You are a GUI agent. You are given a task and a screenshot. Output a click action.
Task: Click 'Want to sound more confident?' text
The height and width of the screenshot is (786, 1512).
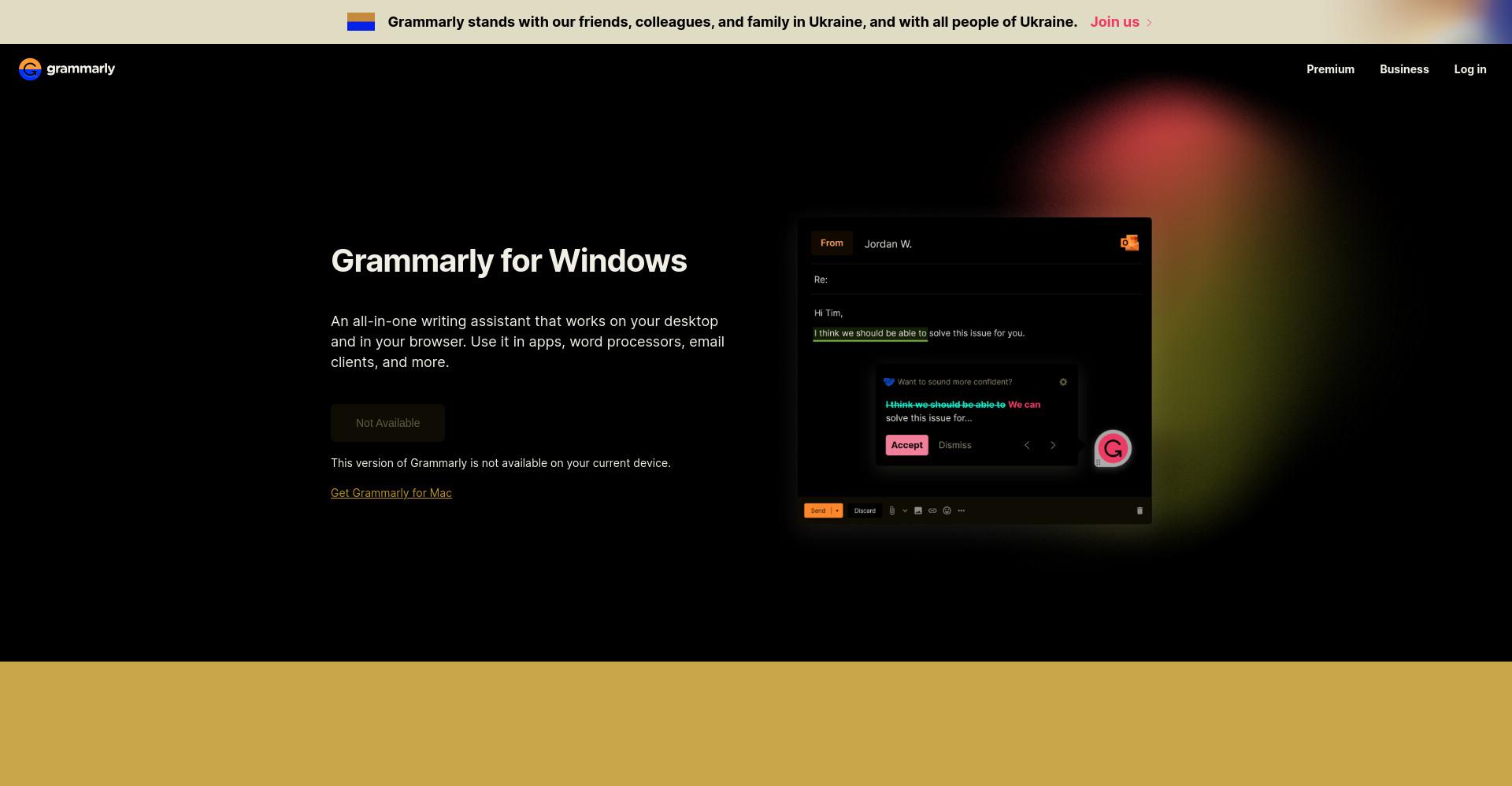(x=954, y=382)
